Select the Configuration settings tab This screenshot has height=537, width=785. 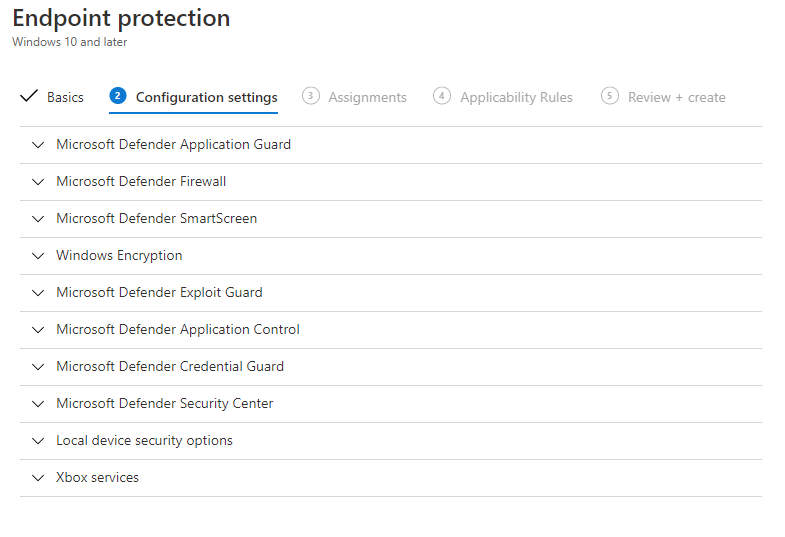207,97
